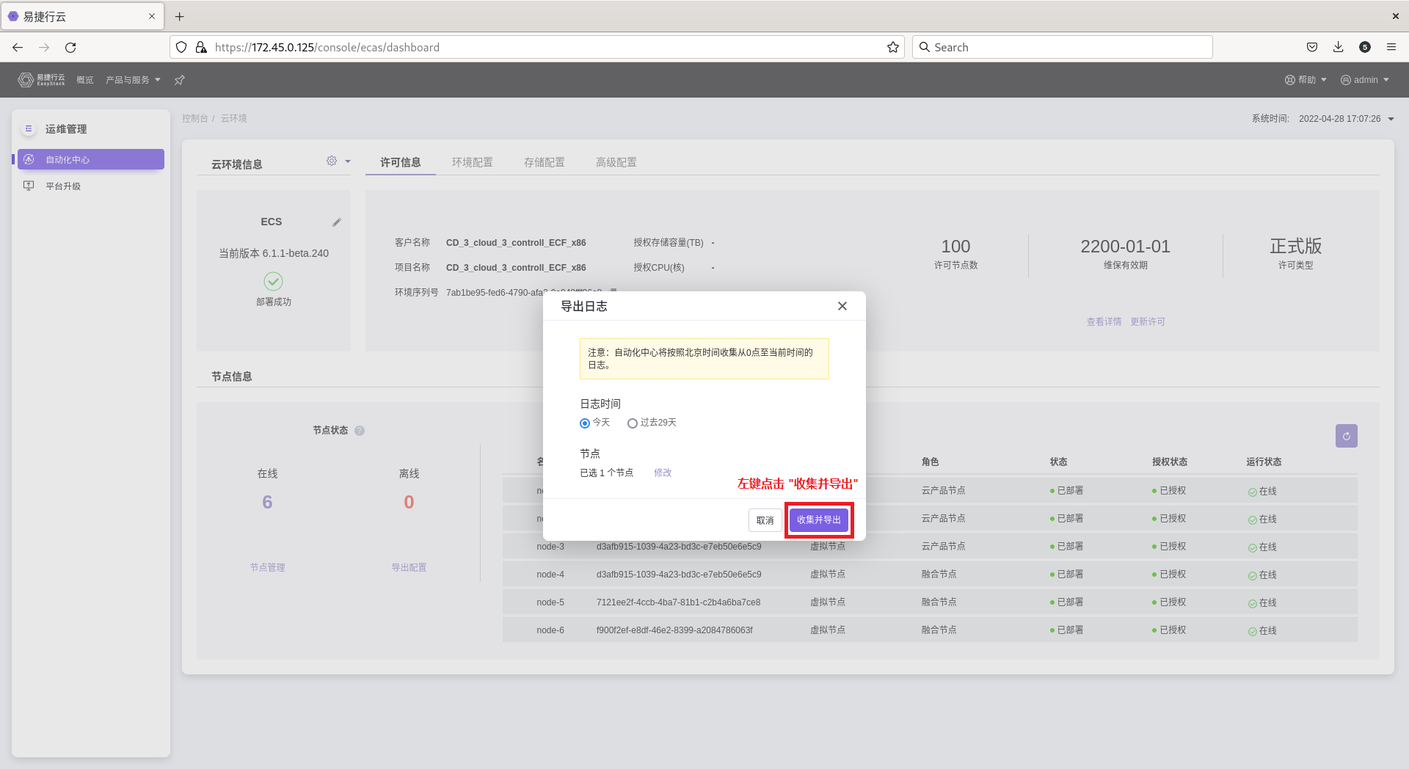
Task: Bookmark this page with the star icon
Action: [892, 47]
